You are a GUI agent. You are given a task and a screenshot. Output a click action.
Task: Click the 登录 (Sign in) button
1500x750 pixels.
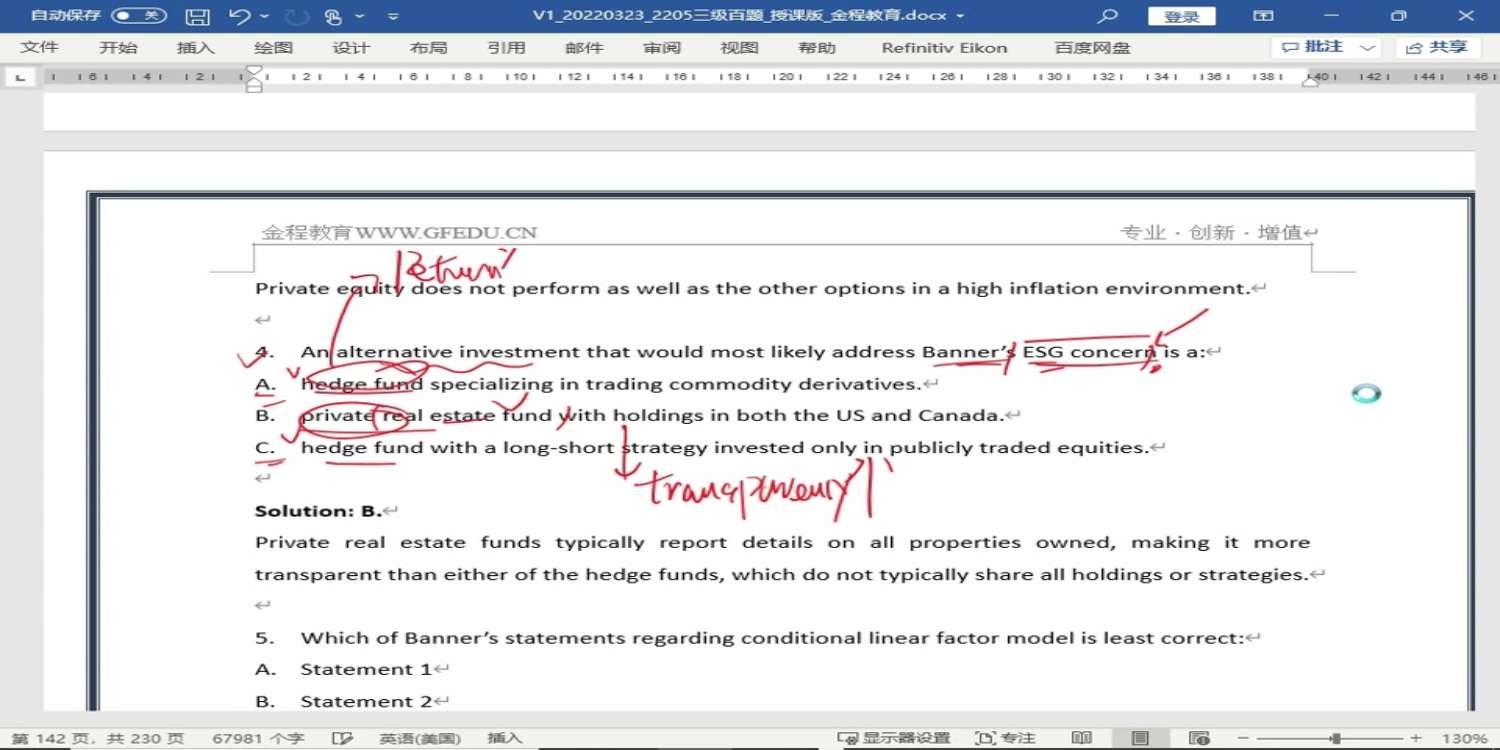point(1181,16)
